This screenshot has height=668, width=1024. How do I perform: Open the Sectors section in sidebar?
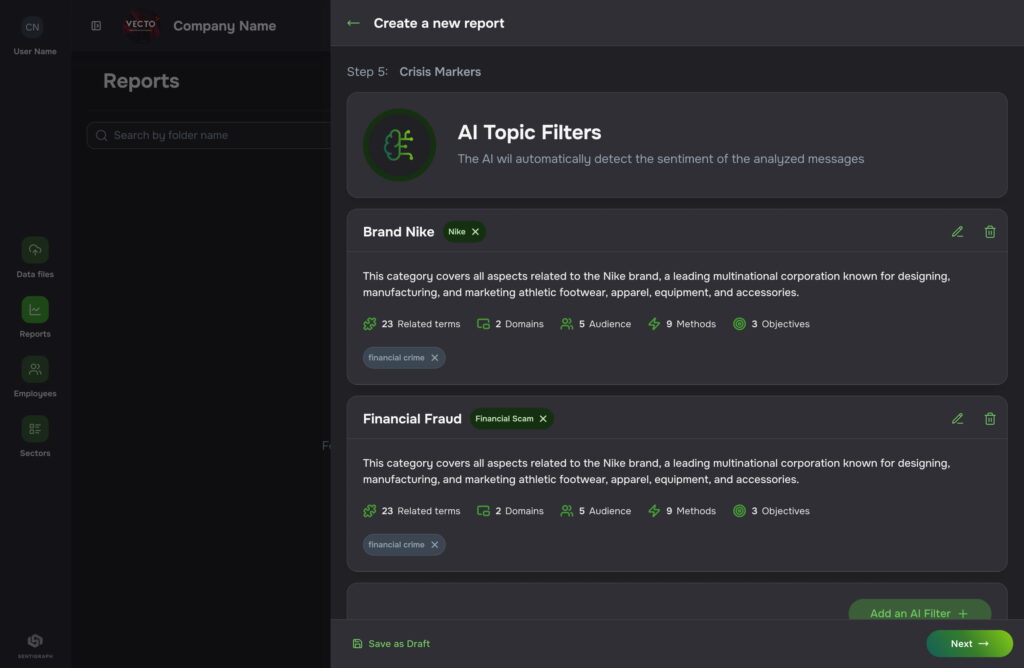tap(35, 429)
